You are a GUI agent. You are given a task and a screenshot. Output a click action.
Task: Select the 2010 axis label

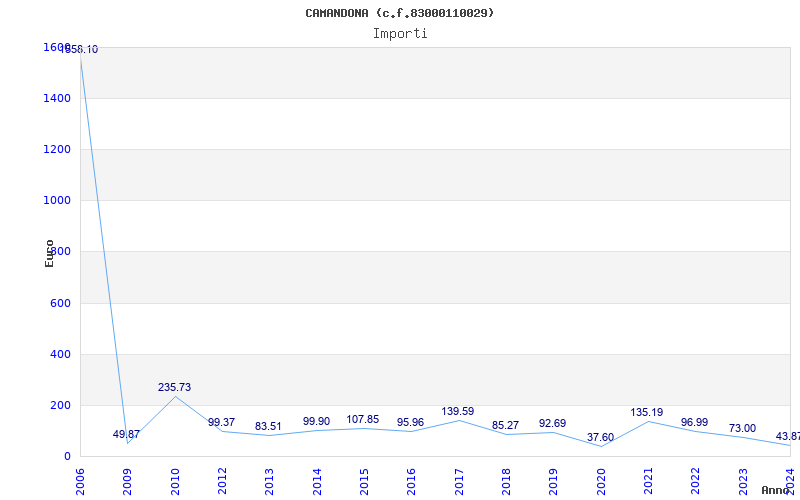point(175,482)
